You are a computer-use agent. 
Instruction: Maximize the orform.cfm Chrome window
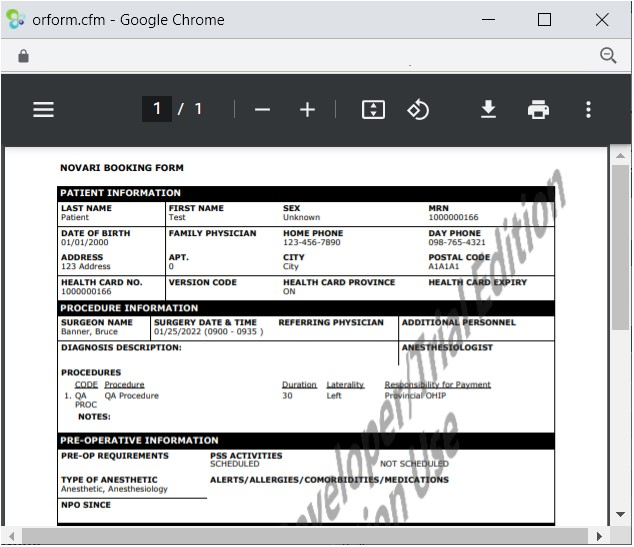(x=544, y=19)
